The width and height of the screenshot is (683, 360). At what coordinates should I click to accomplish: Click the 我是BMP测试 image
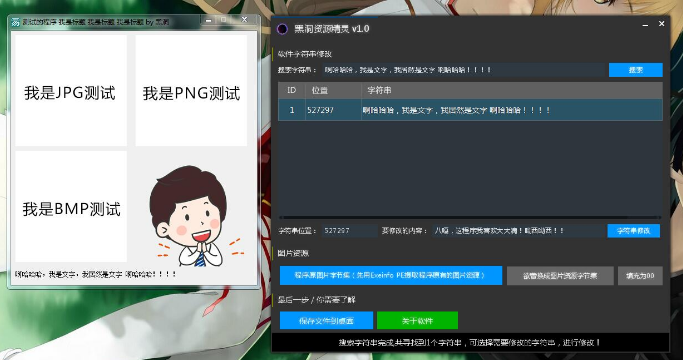coord(71,207)
